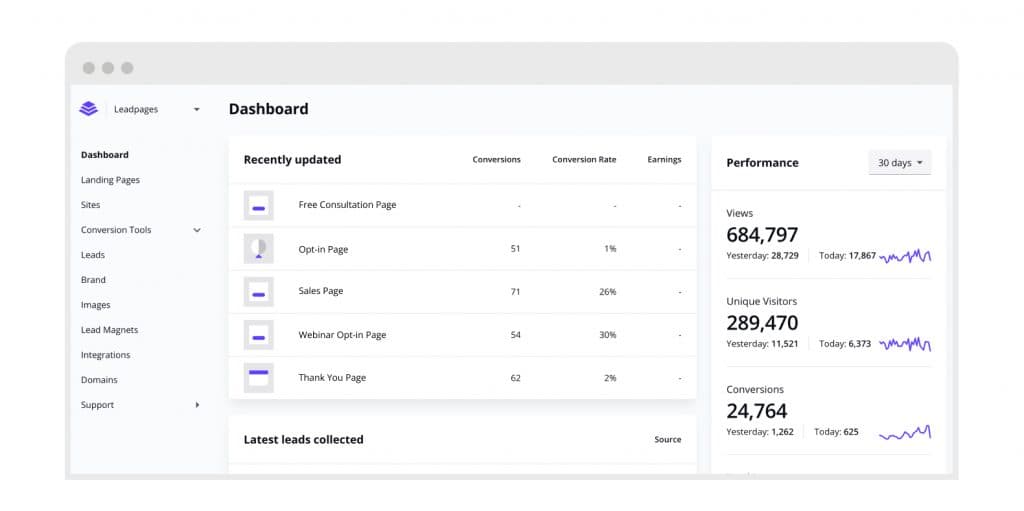Click Yesterday: 1,262 conversions stat
Viewport: 1024px width, 511px height.
(760, 432)
